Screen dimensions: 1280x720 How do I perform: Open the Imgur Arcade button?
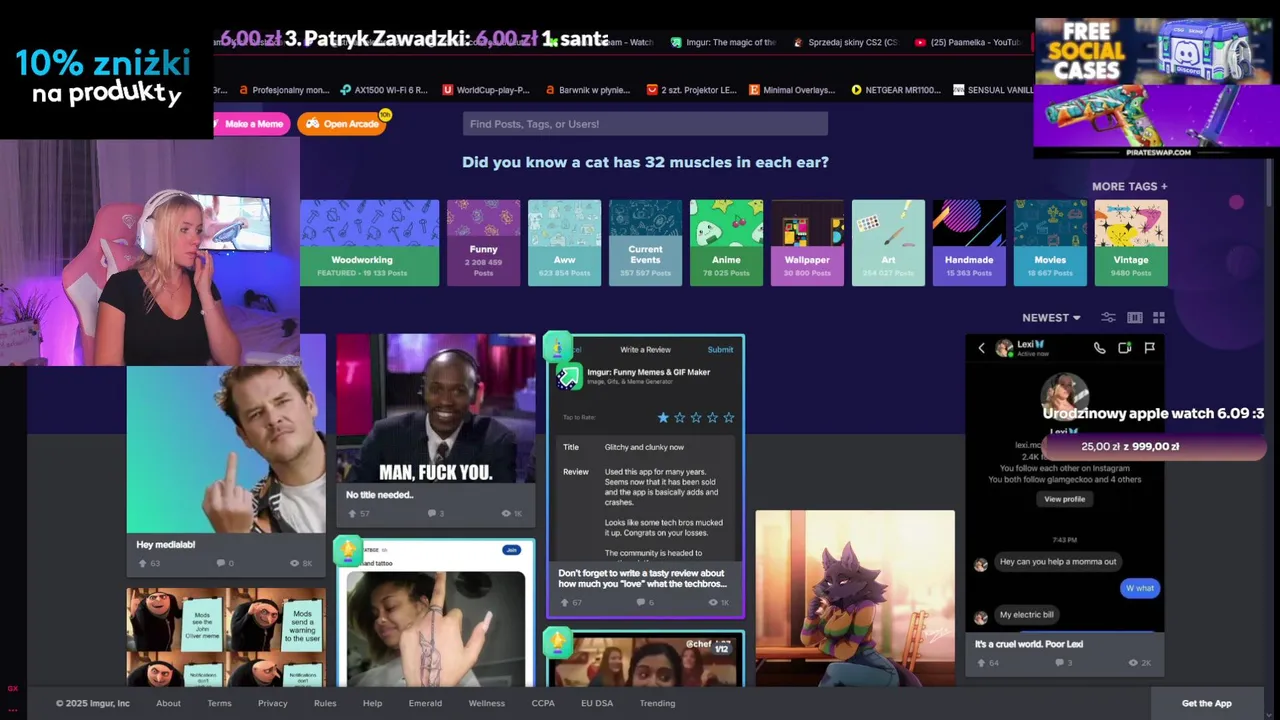pyautogui.click(x=343, y=124)
